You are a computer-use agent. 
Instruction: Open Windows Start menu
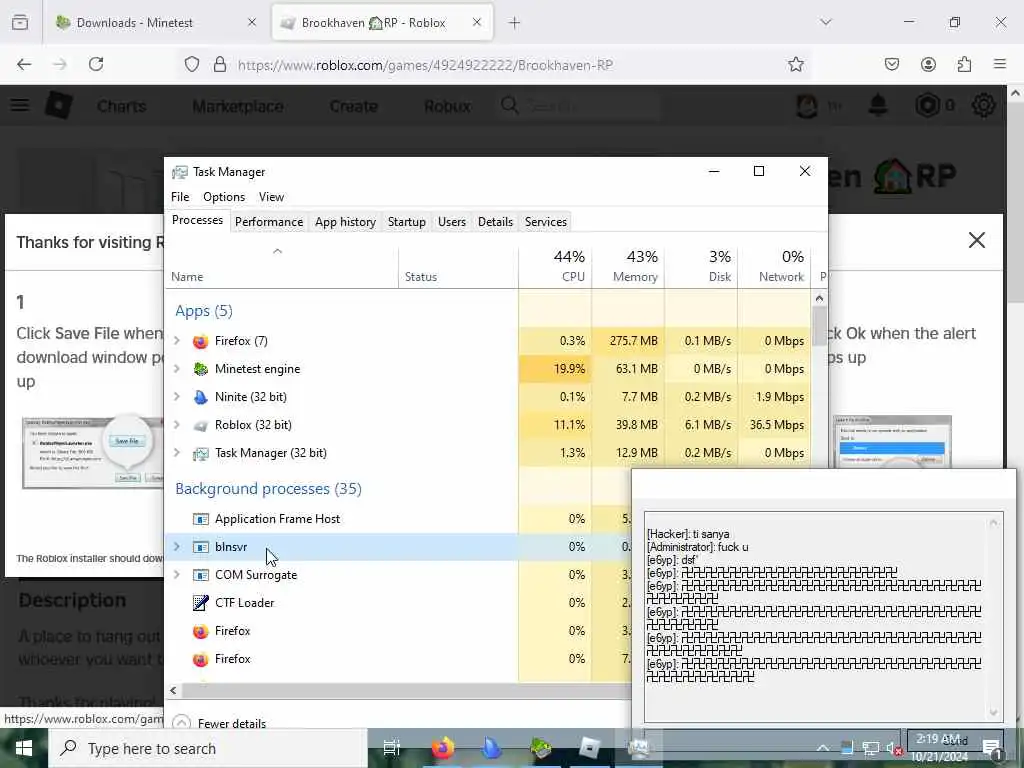click(24, 748)
